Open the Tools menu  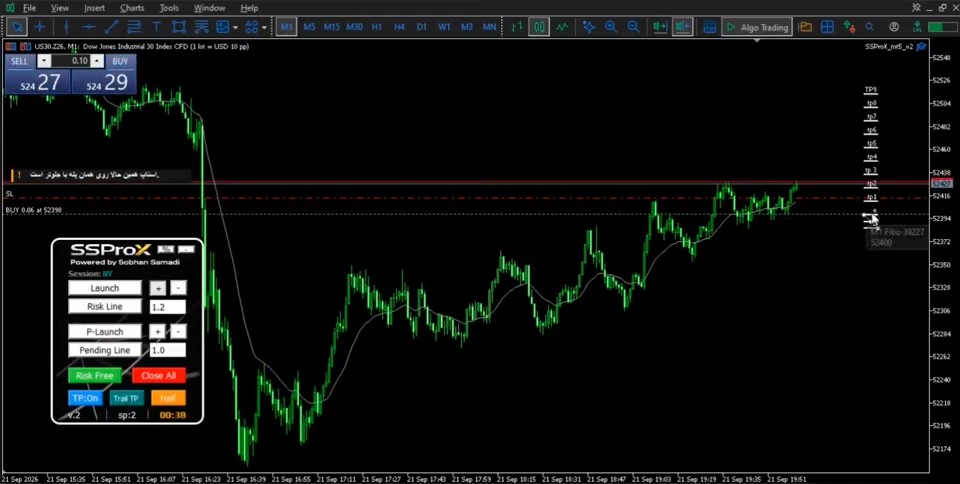coord(169,8)
